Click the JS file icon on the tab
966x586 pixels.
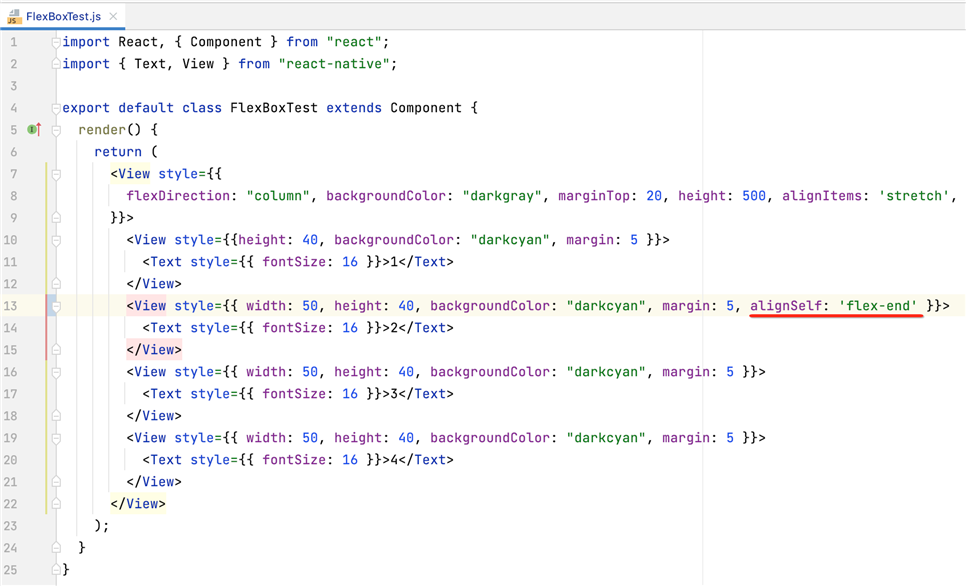pyautogui.click(x=14, y=17)
